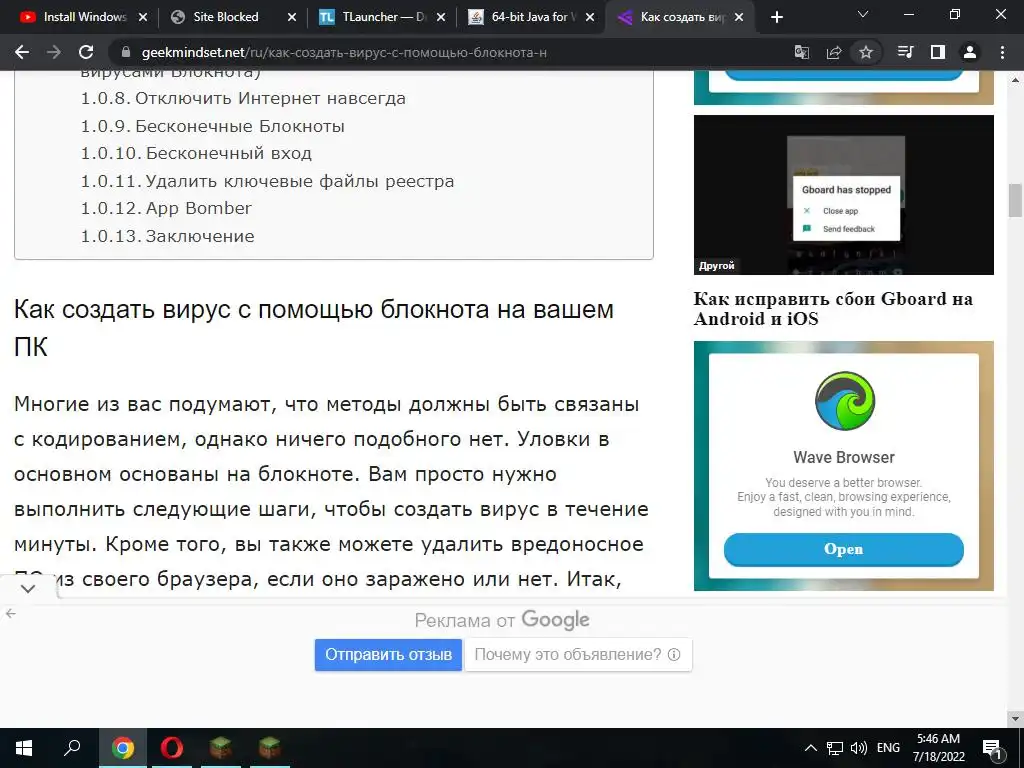Image resolution: width=1024 pixels, height=768 pixels.
Task: Close the Site Blocked tab
Action: coord(292,17)
